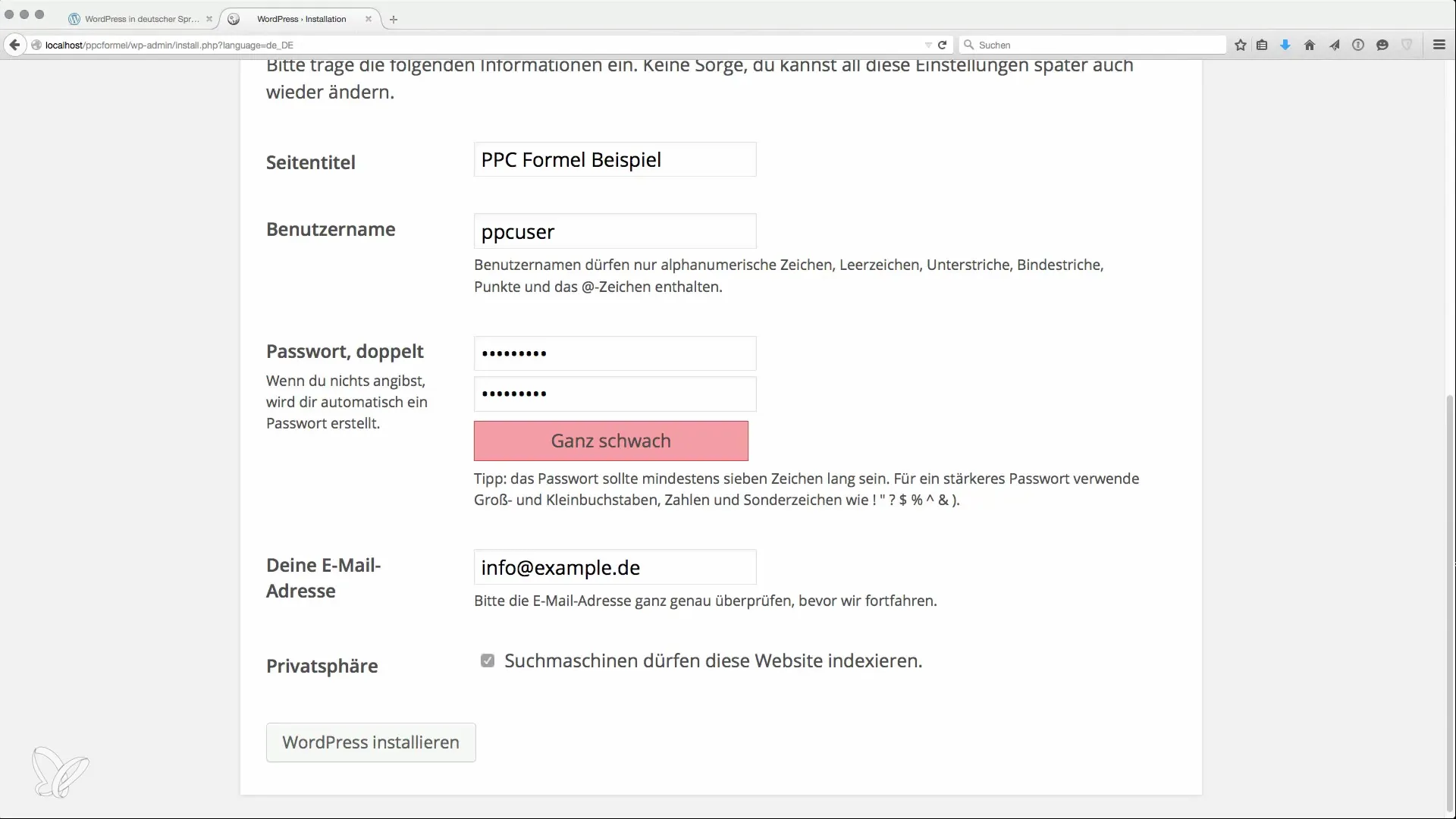Open the URL history dropdown arrow
This screenshot has width=1456, height=819.
coord(928,45)
